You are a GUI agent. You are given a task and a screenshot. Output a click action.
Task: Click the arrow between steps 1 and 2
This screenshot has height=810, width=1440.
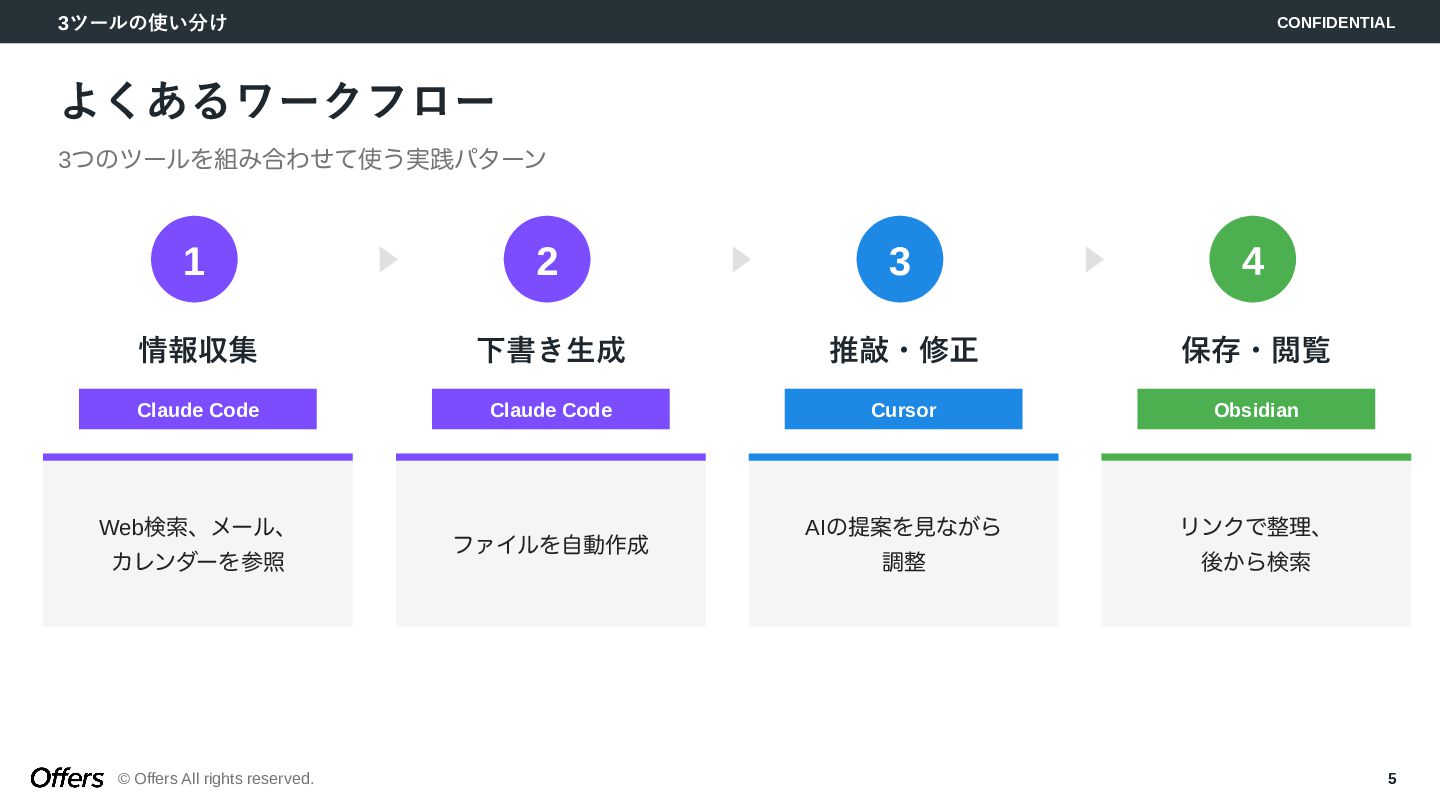coord(388,260)
